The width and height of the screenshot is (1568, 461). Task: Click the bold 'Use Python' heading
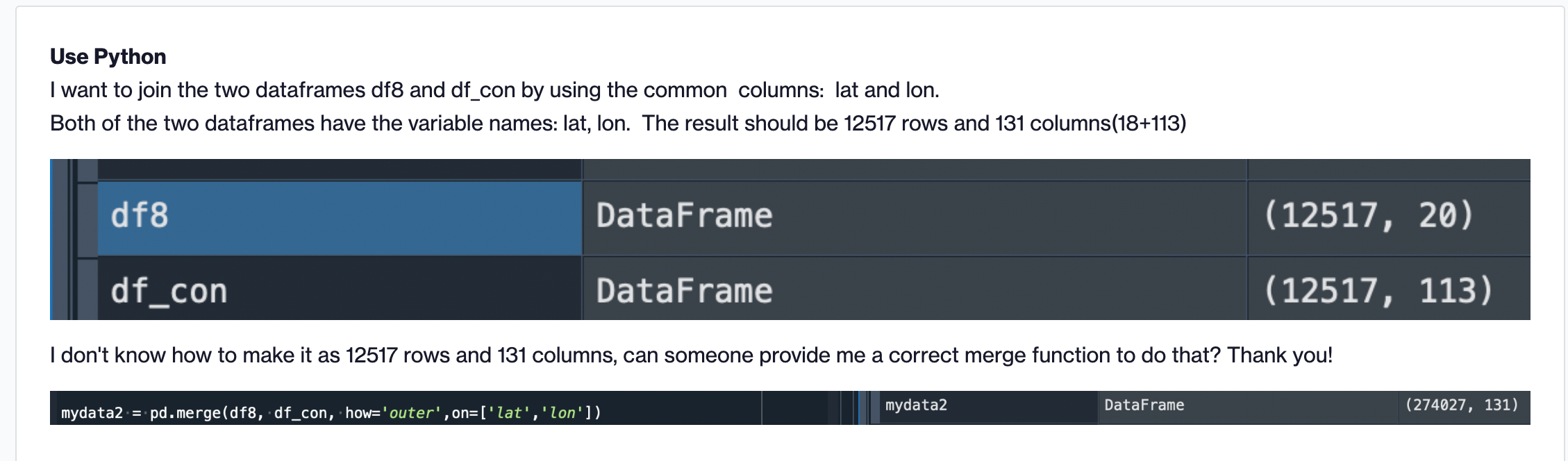click(x=108, y=56)
